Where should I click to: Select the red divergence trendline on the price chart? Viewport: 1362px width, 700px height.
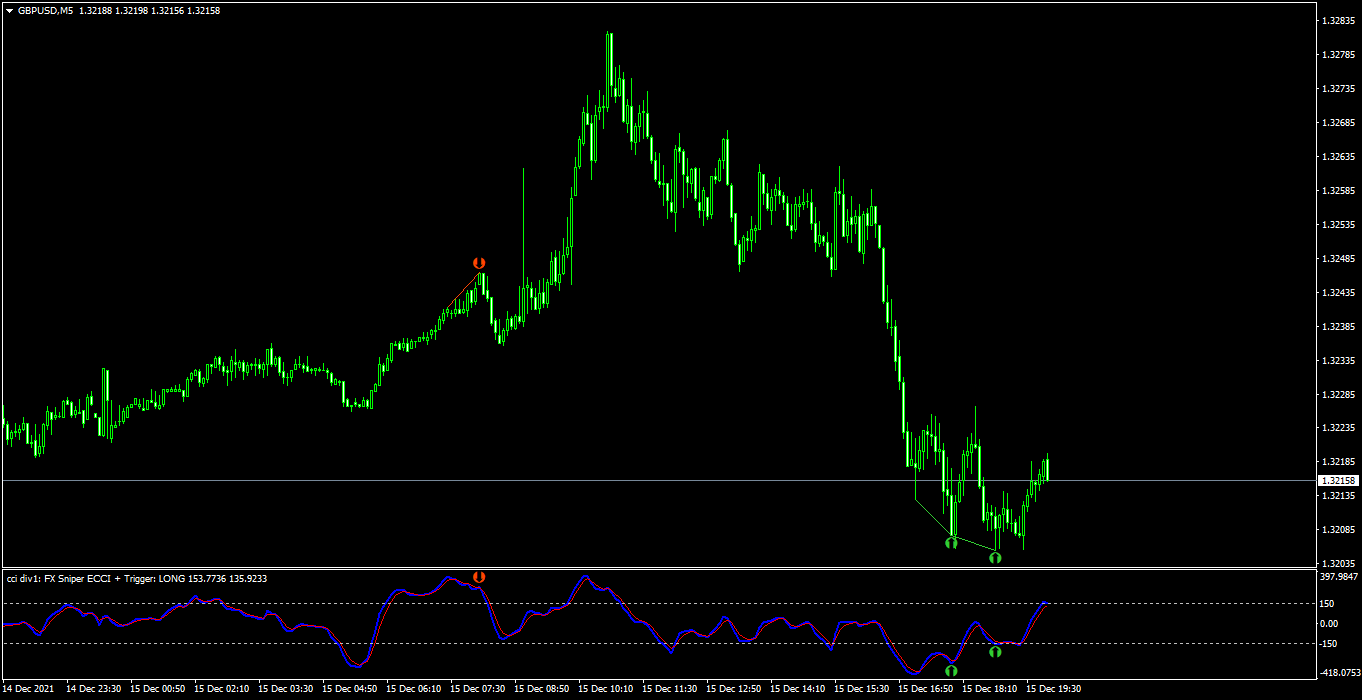coord(461,292)
